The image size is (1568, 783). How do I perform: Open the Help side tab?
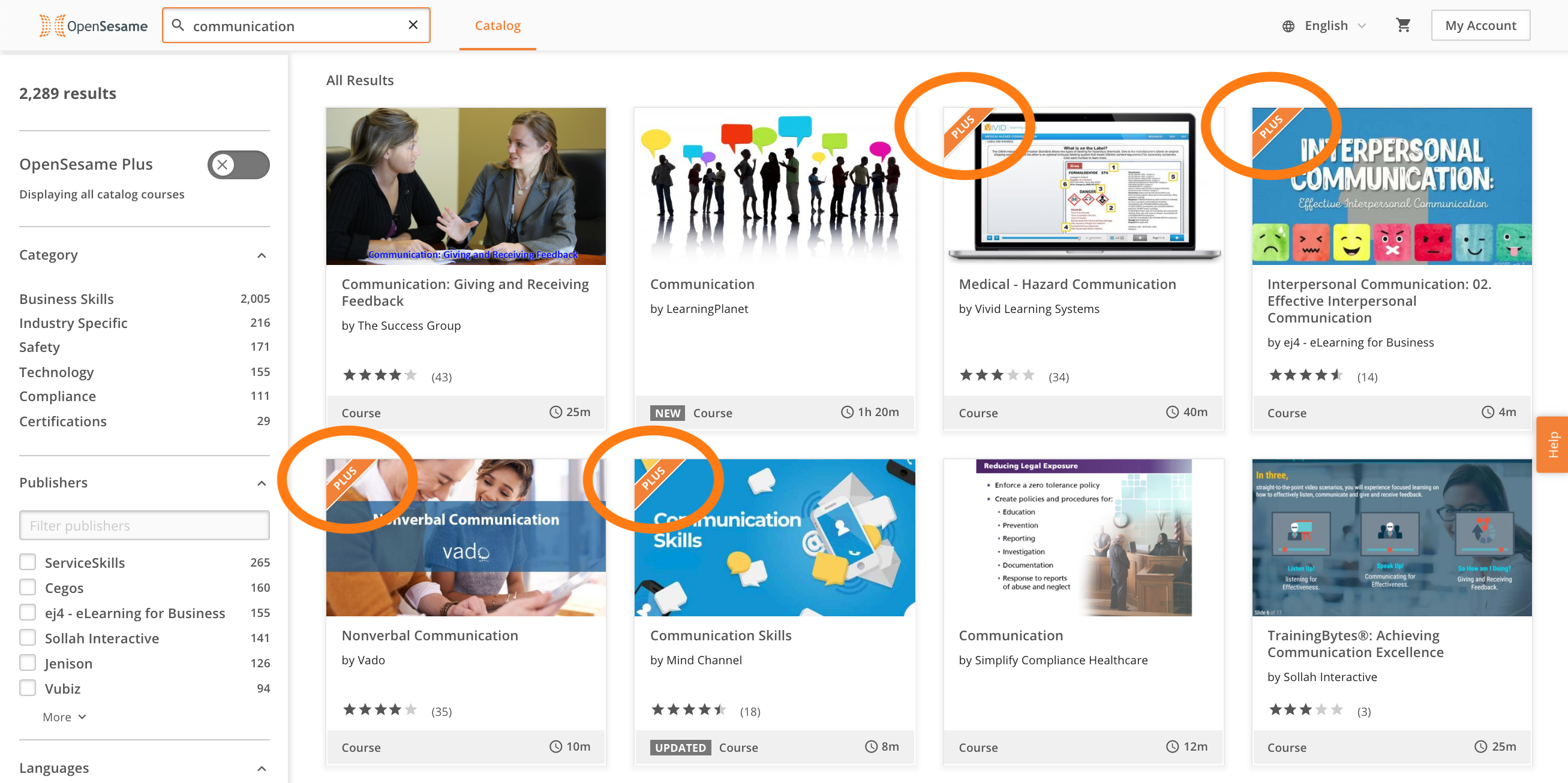point(1552,445)
